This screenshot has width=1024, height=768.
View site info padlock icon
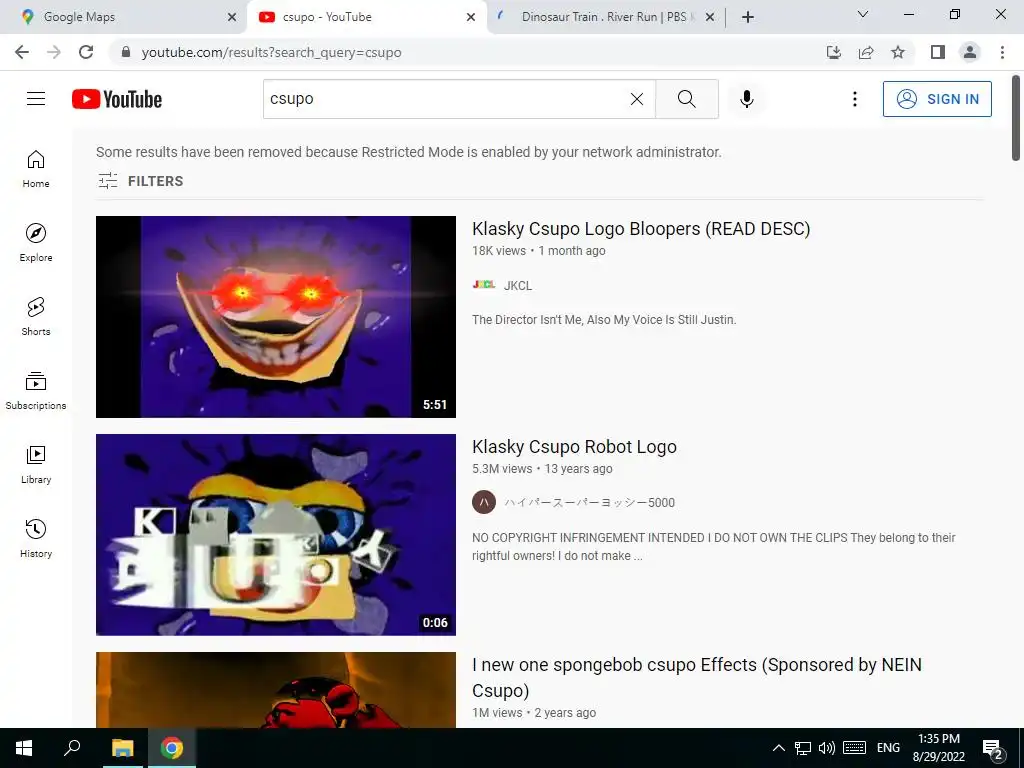(126, 52)
